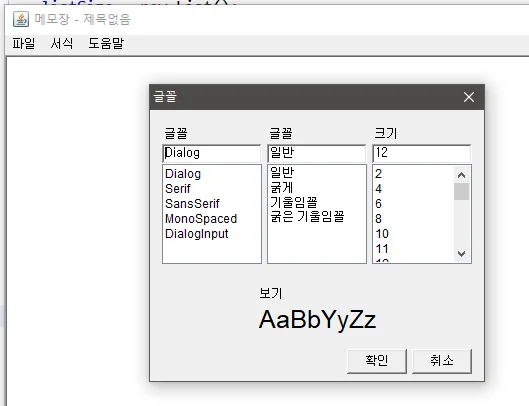Select size 10 in the size list
529x406 pixels.
(x=382, y=234)
